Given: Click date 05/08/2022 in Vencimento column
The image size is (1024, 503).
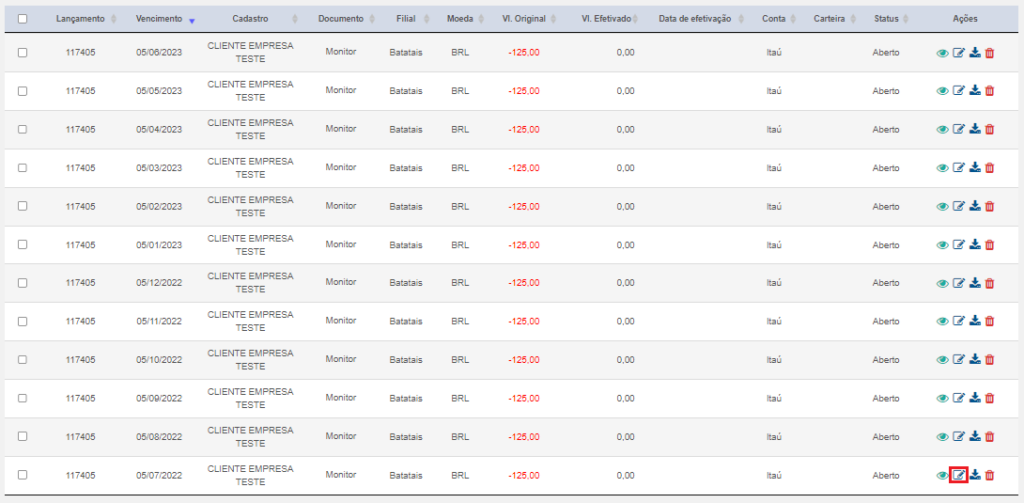Looking at the screenshot, I should tap(159, 436).
